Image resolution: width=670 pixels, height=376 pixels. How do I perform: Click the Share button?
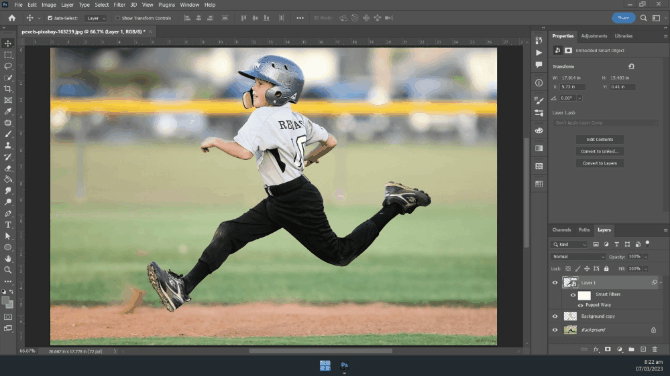(623, 18)
